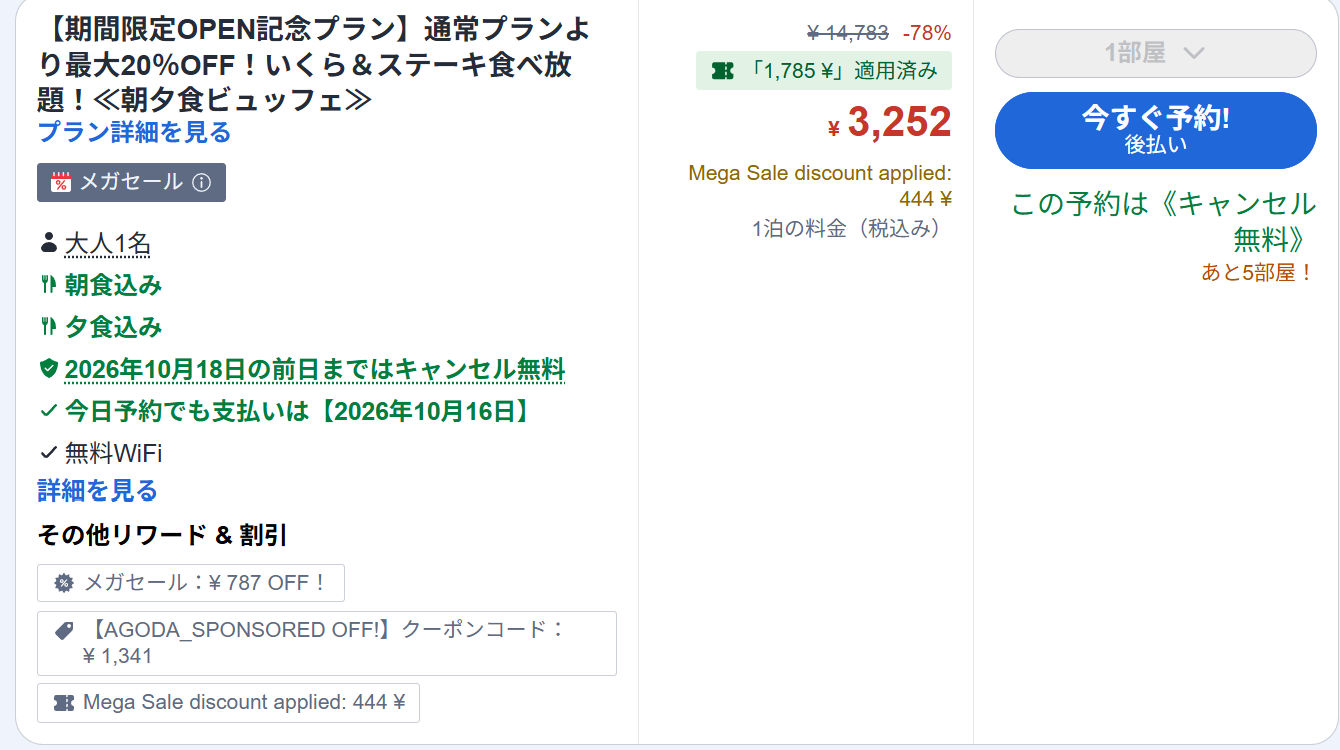
Task: Expand the chevron in the 1部屋 selector
Action: [x=1192, y=53]
